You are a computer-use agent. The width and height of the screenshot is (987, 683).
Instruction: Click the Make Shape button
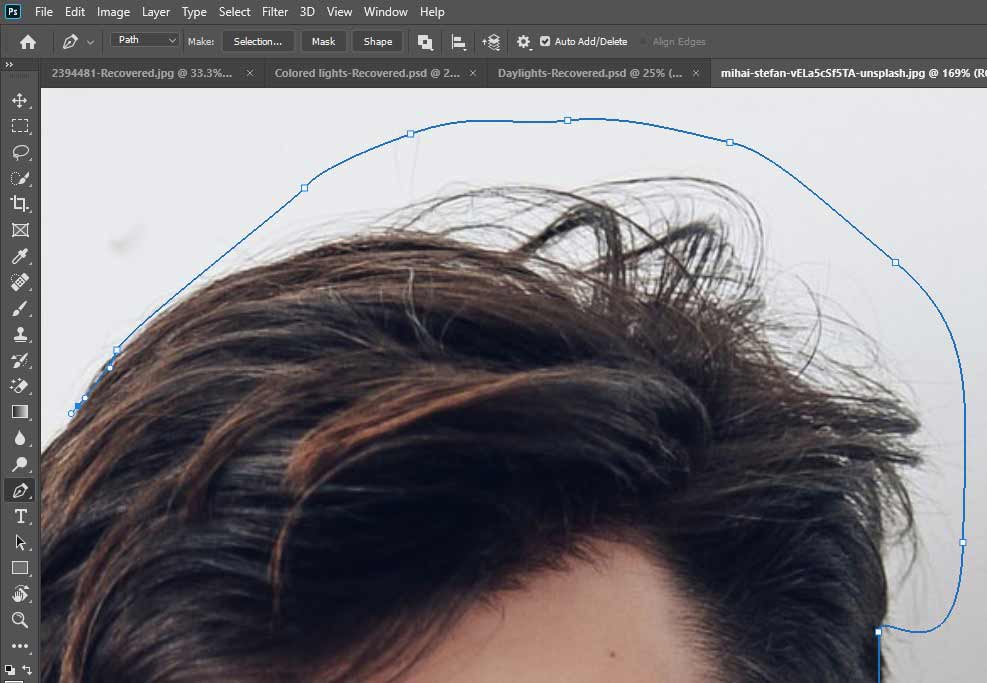378,42
